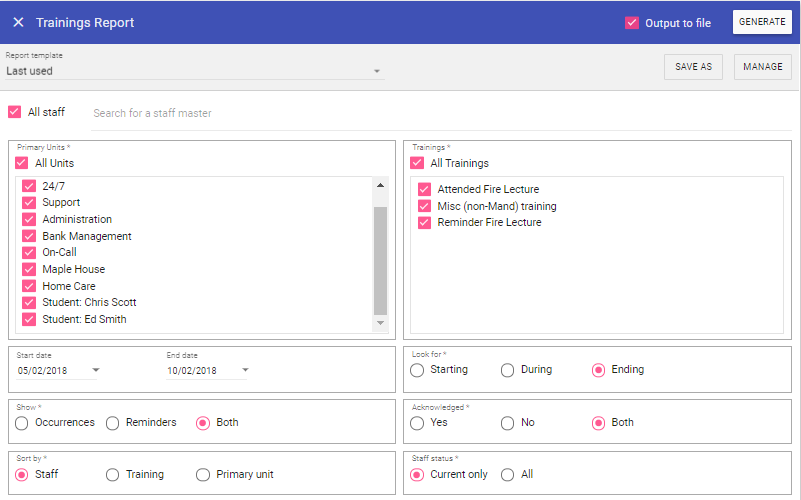Choose Yes for Acknowledged

(x=417, y=423)
